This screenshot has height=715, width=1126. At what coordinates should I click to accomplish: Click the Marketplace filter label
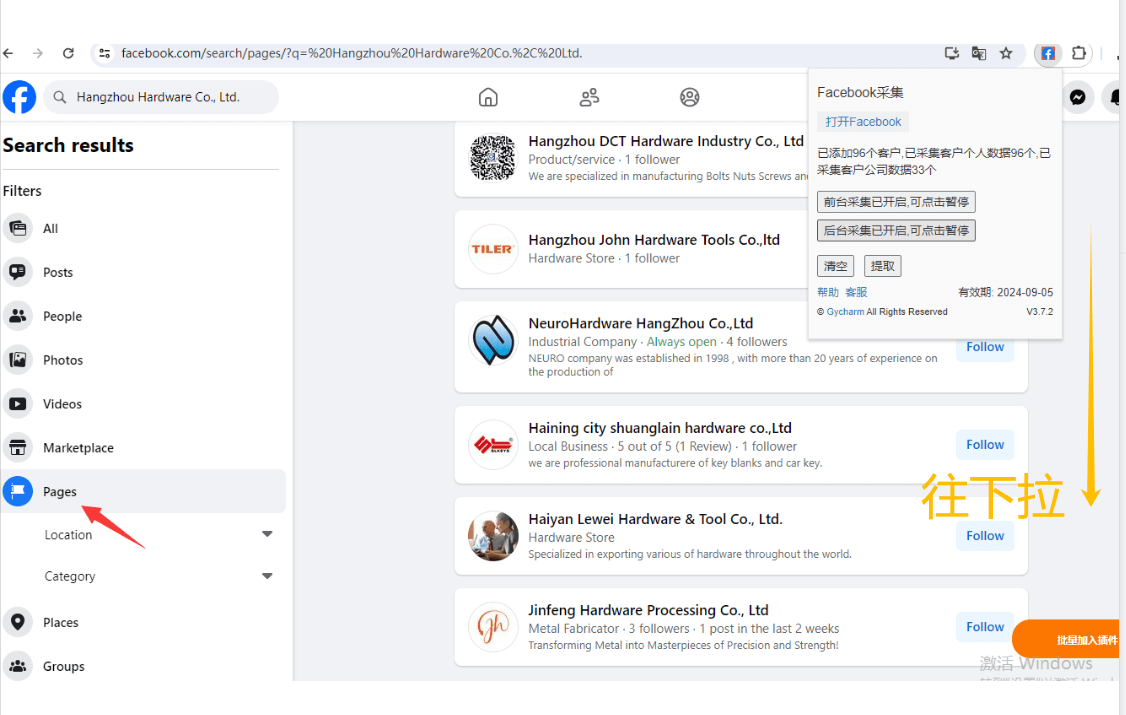pyautogui.click(x=78, y=447)
